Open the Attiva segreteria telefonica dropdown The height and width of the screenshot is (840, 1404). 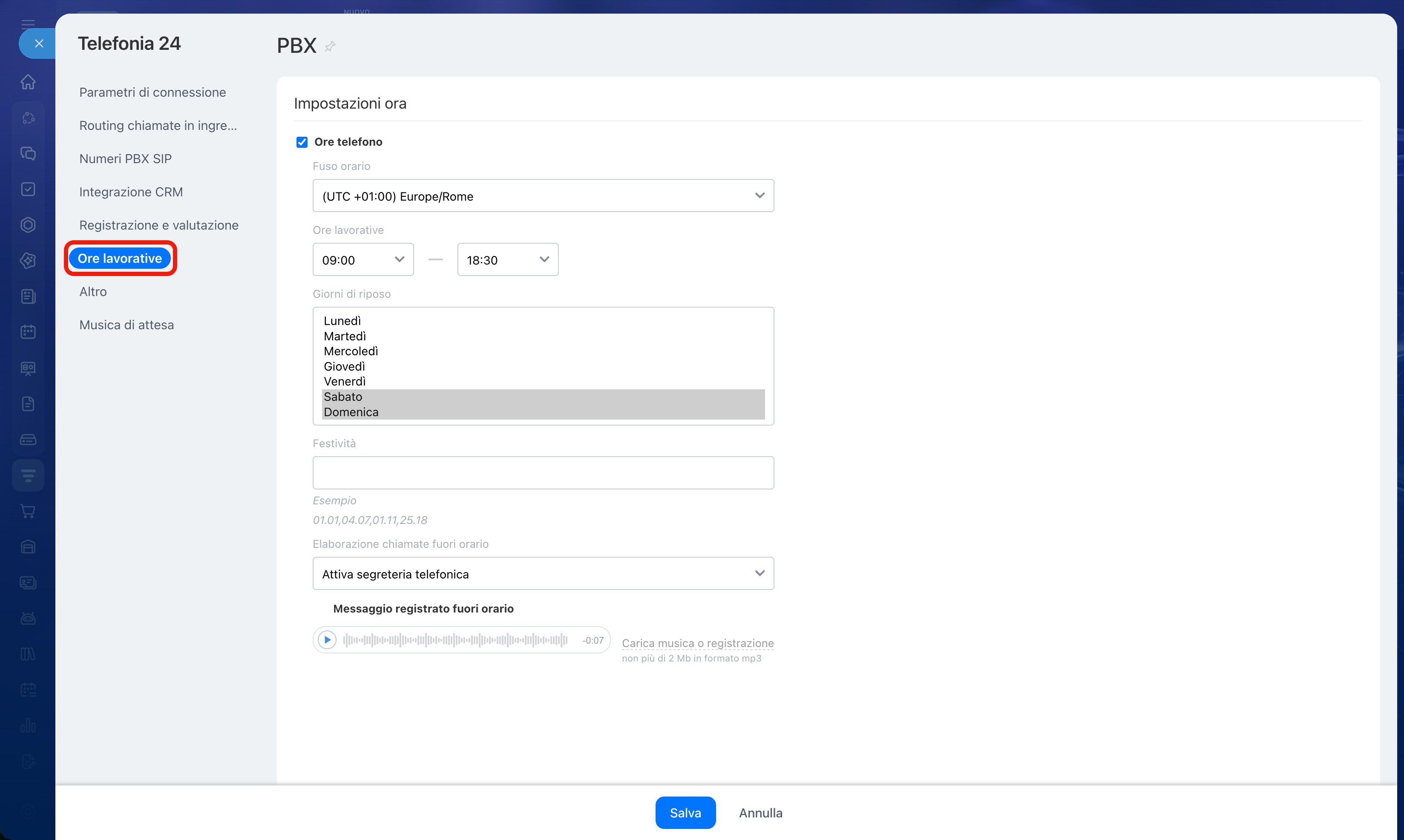tap(543, 574)
